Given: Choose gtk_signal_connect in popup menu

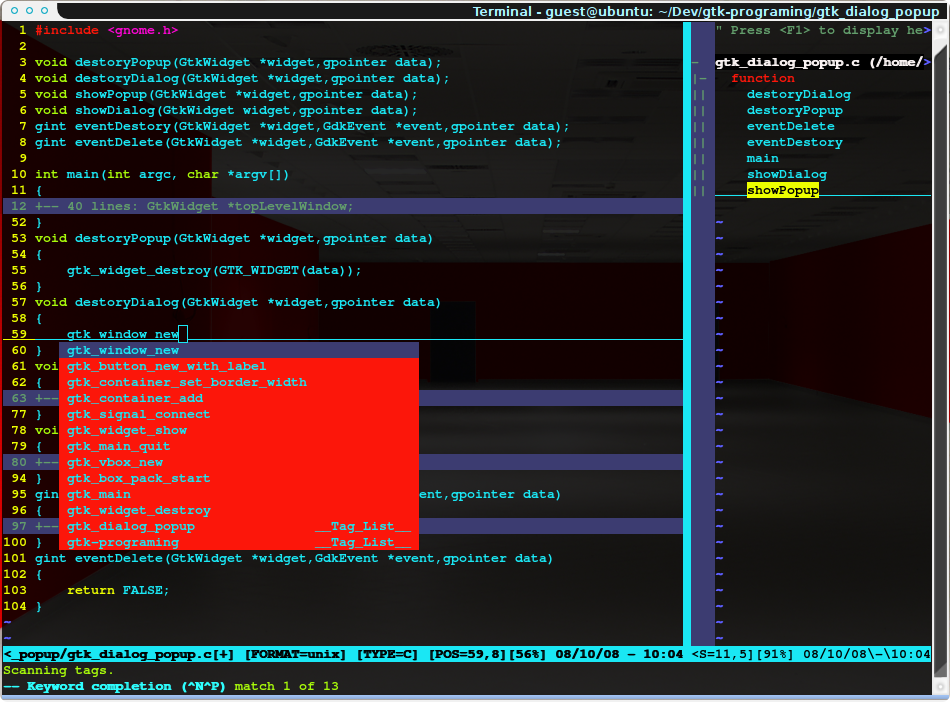Looking at the screenshot, I should [239, 414].
